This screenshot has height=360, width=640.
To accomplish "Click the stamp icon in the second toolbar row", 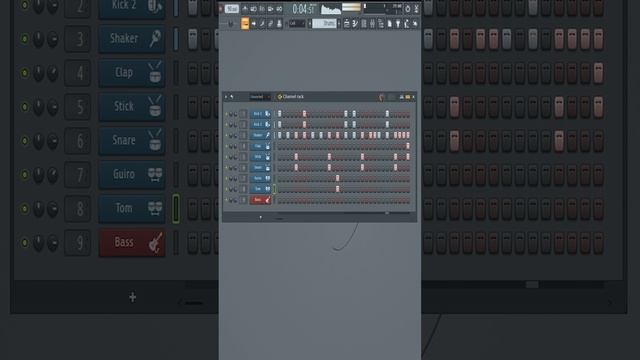I will pyautogui.click(x=279, y=24).
